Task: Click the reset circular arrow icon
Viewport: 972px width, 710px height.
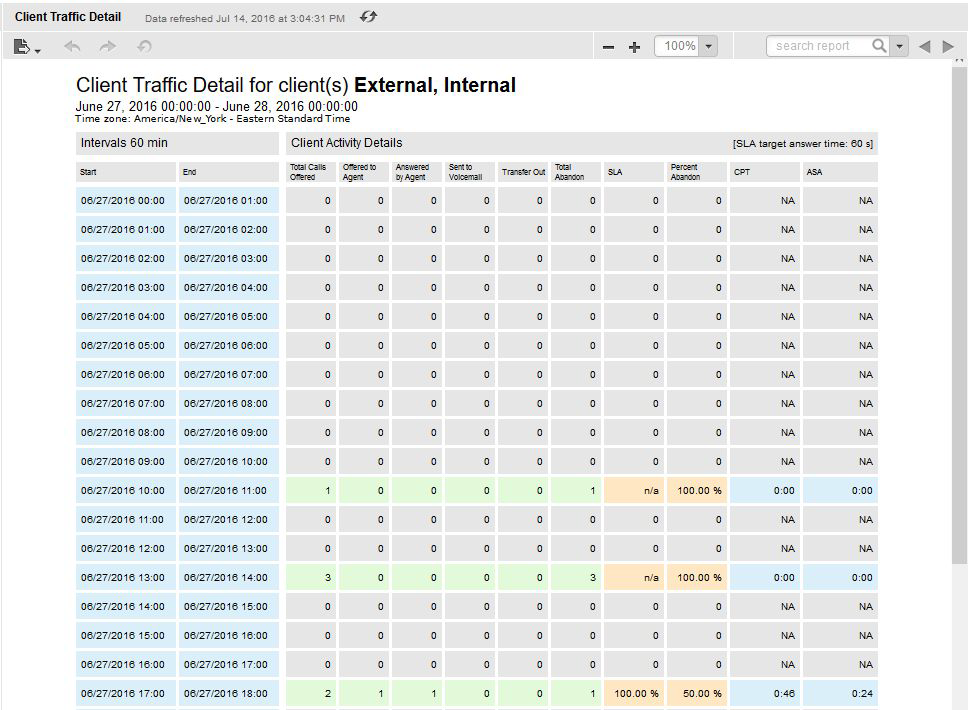Action: click(144, 46)
